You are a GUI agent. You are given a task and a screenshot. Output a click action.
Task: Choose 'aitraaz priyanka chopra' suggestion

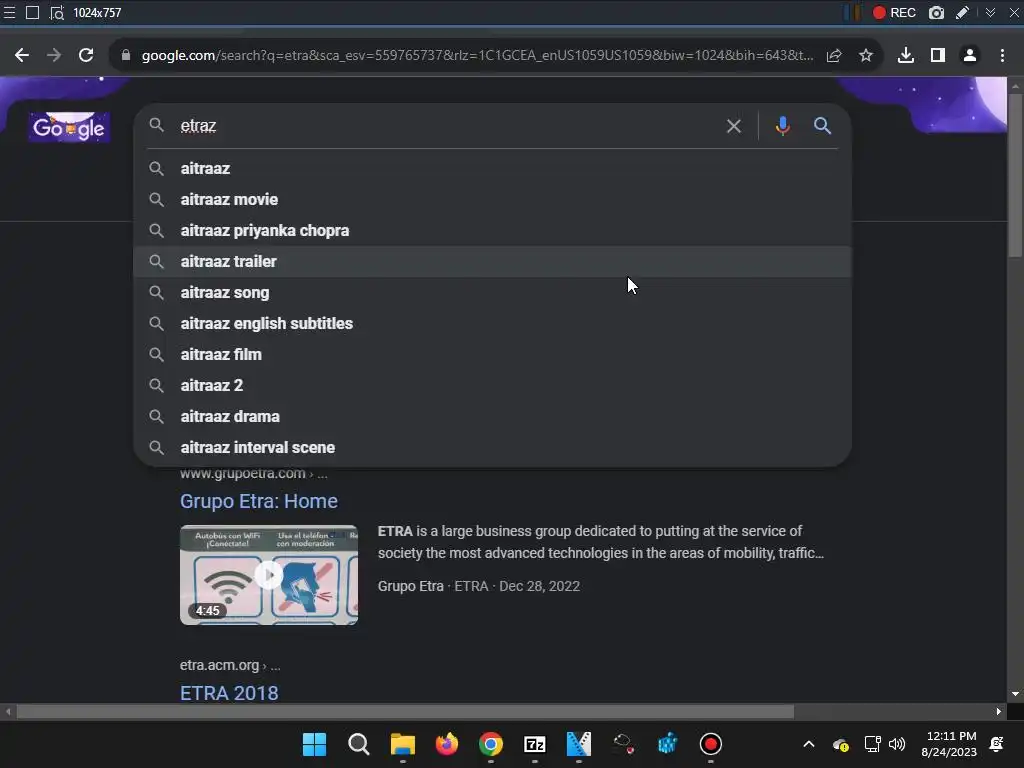click(x=492, y=231)
